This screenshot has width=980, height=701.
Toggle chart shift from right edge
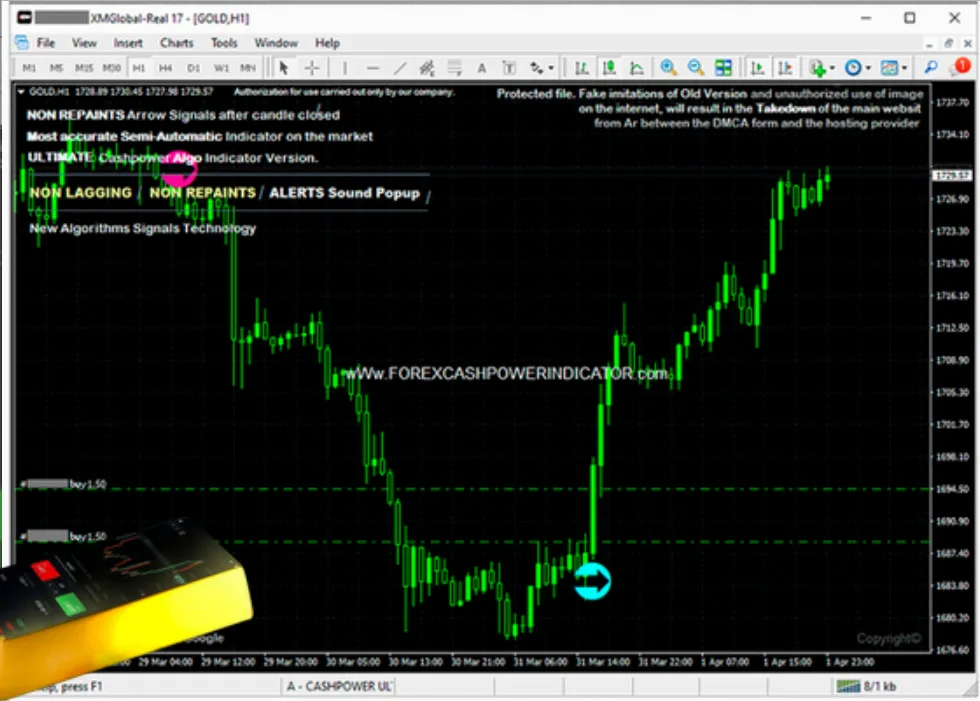point(785,67)
